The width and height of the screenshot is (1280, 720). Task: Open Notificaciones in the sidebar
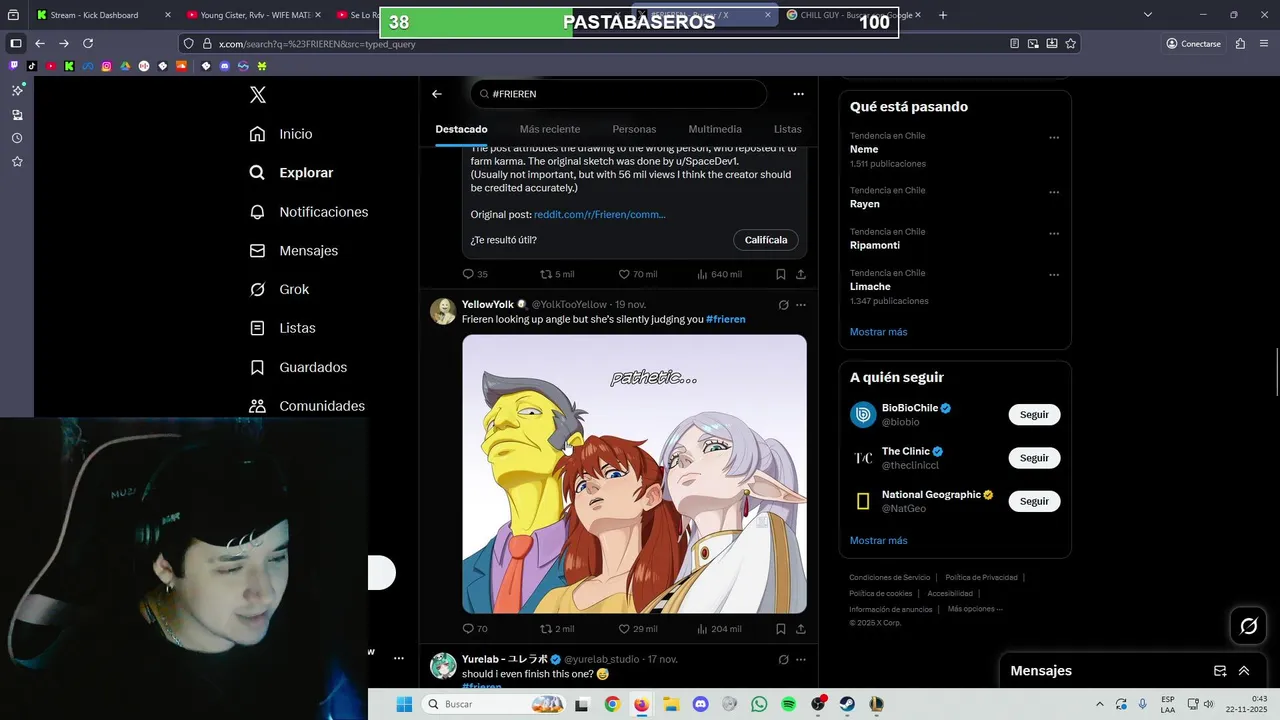coord(309,212)
